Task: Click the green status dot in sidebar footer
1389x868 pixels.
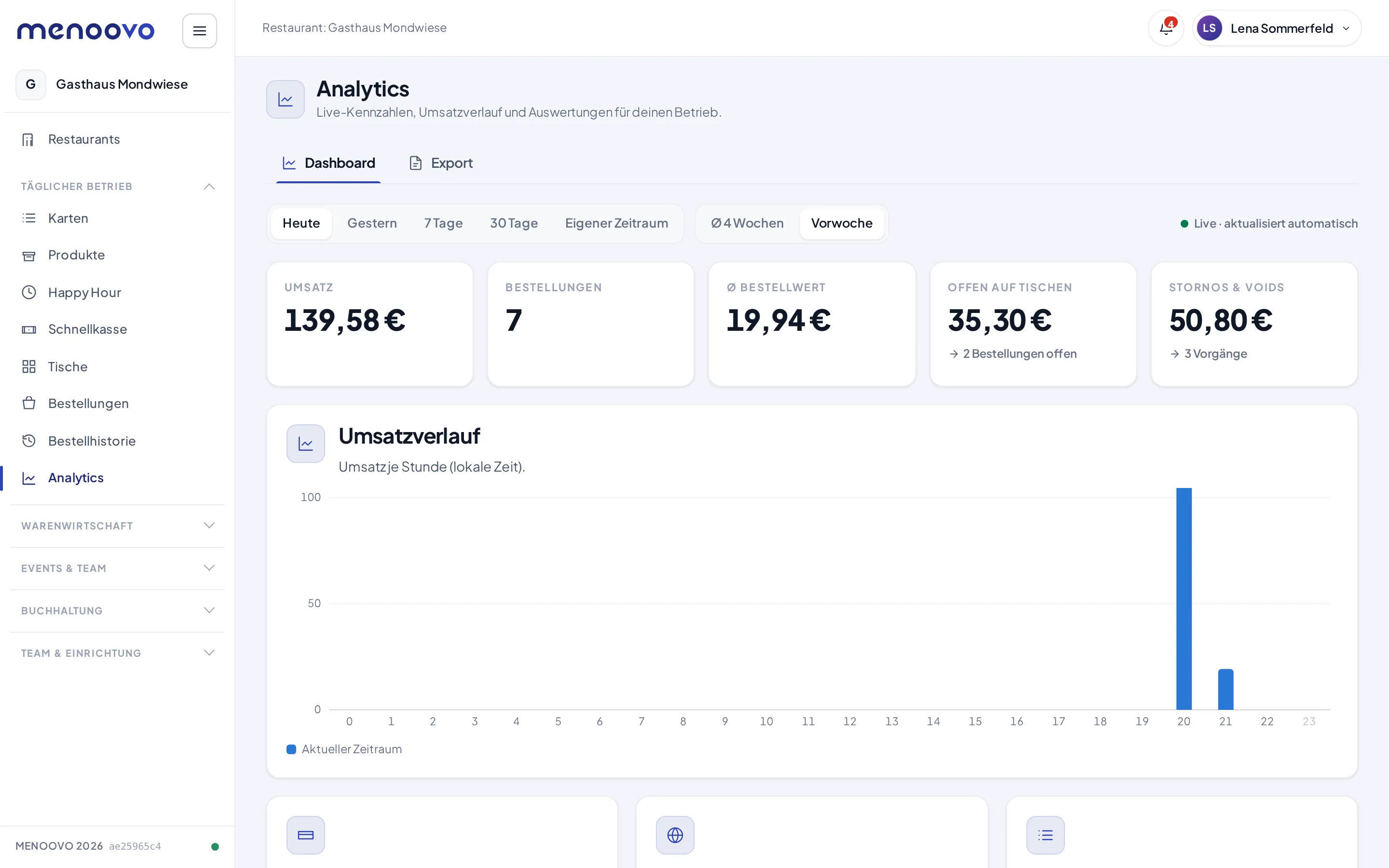Action: (x=215, y=846)
